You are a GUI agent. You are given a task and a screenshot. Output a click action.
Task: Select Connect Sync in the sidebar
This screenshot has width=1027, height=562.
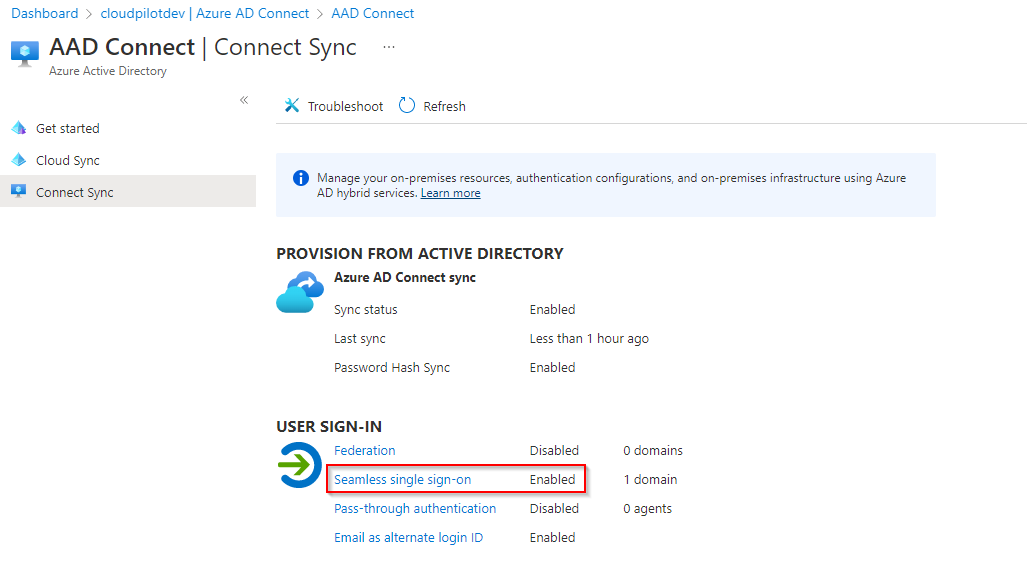pos(128,191)
